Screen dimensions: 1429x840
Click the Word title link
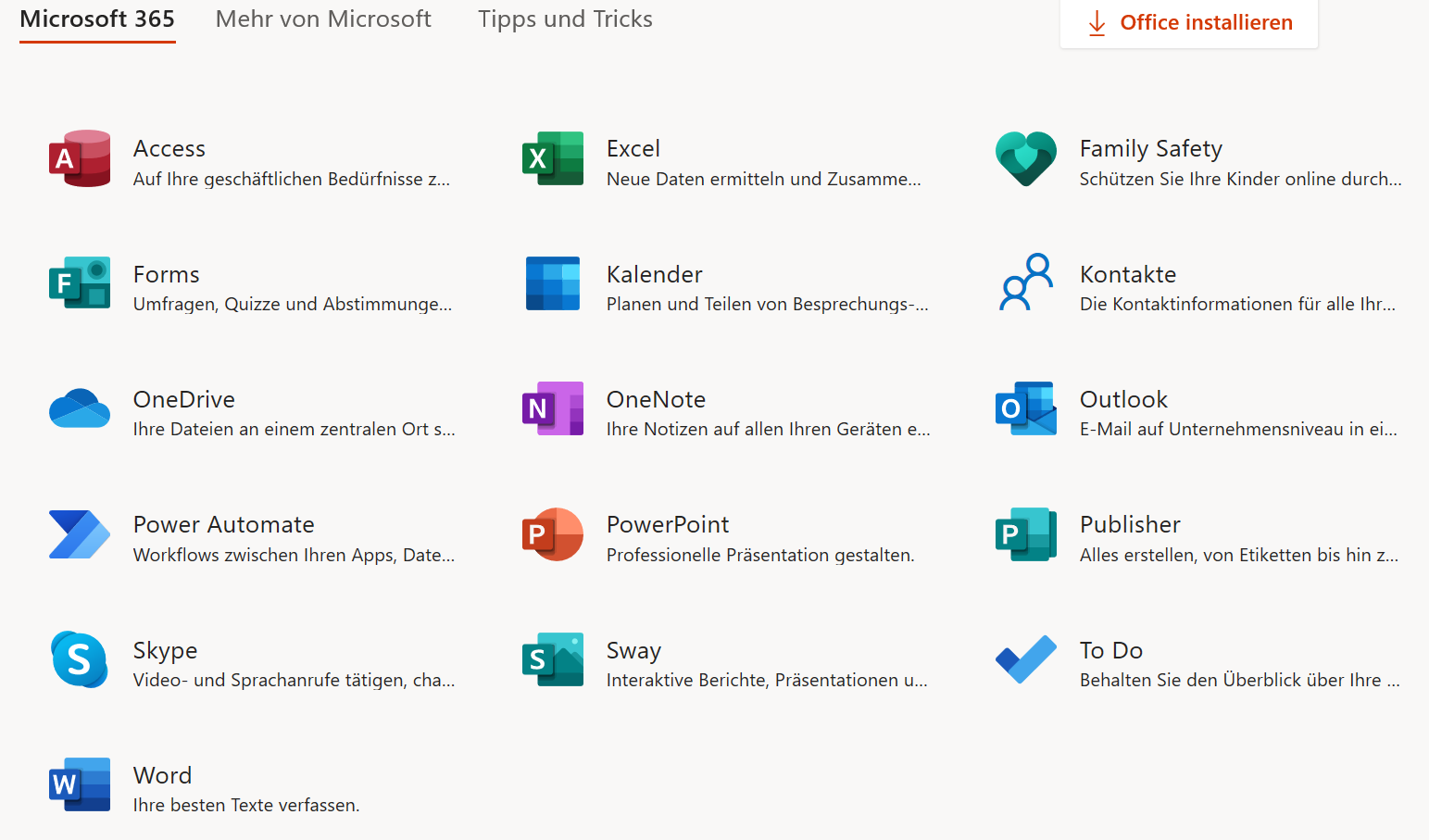coord(163,775)
